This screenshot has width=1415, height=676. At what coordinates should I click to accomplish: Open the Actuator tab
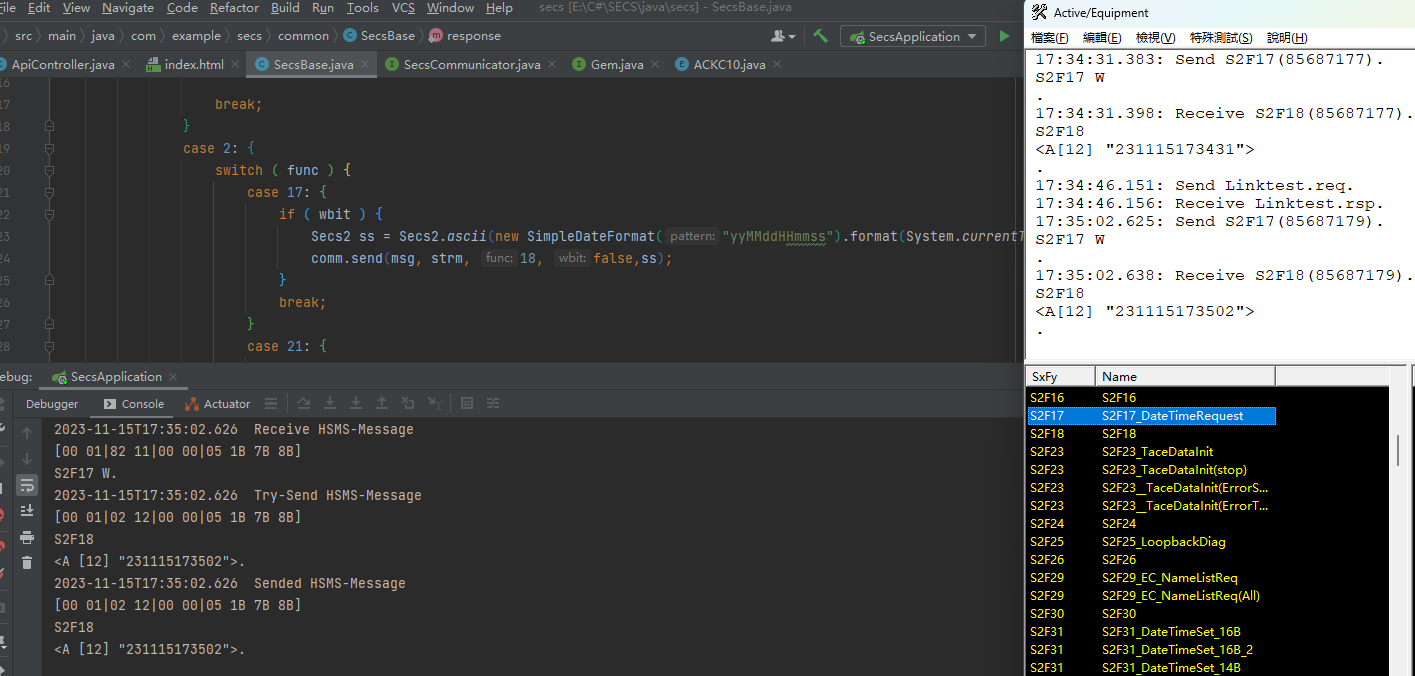(218, 404)
